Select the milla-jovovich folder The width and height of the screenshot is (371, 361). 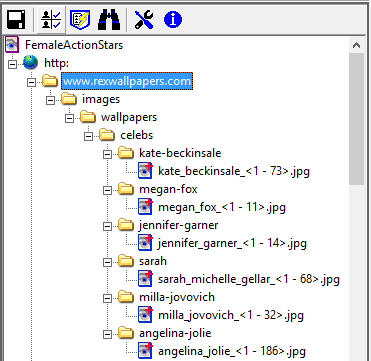click(x=177, y=297)
